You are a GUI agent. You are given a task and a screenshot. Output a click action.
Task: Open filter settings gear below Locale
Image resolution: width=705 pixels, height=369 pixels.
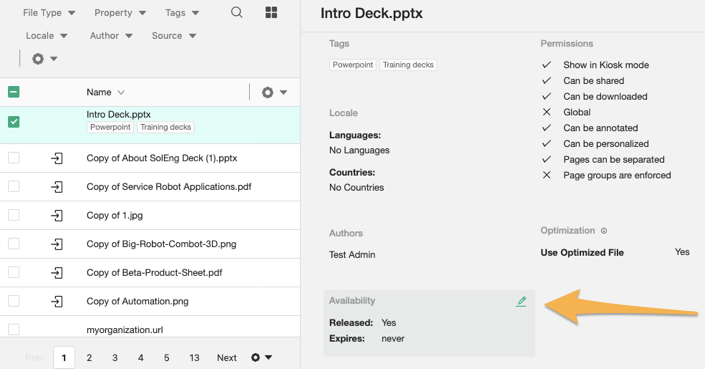(x=38, y=58)
